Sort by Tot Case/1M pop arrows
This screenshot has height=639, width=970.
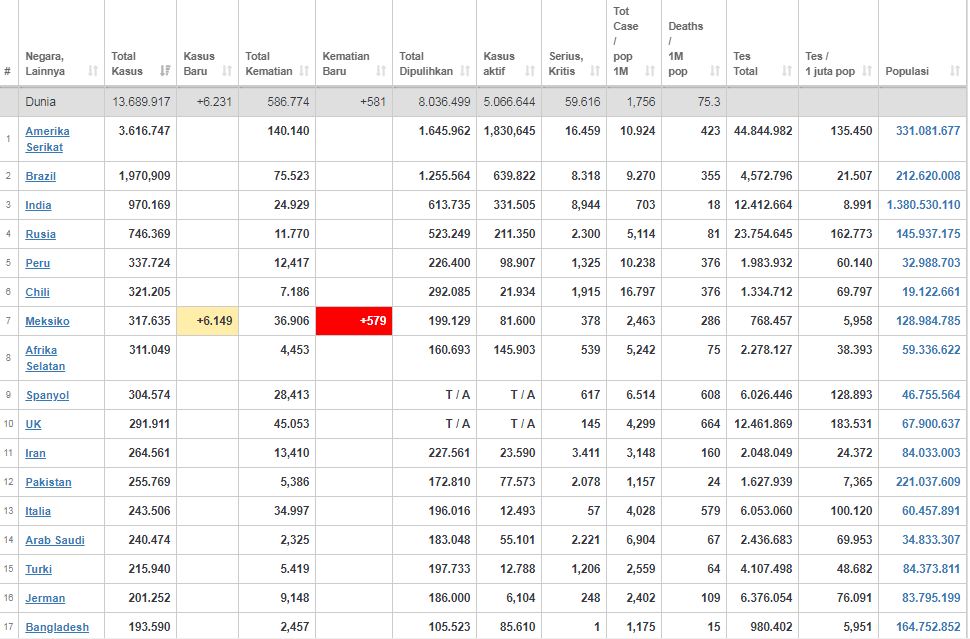[650, 71]
